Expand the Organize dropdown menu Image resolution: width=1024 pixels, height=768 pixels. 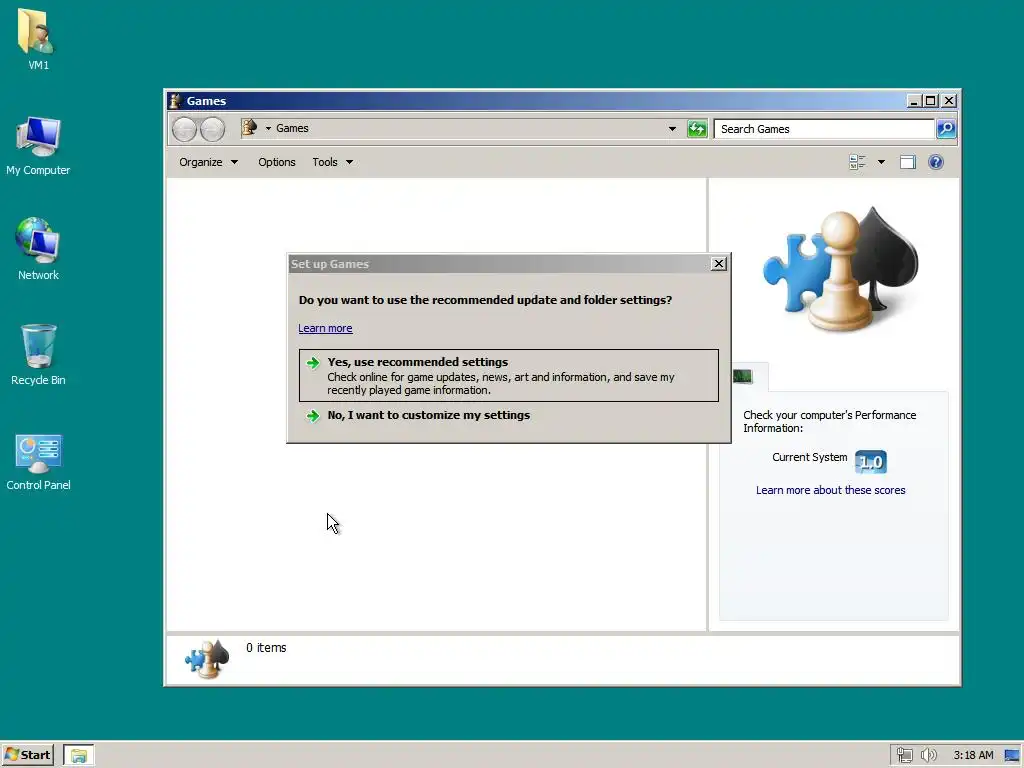208,162
